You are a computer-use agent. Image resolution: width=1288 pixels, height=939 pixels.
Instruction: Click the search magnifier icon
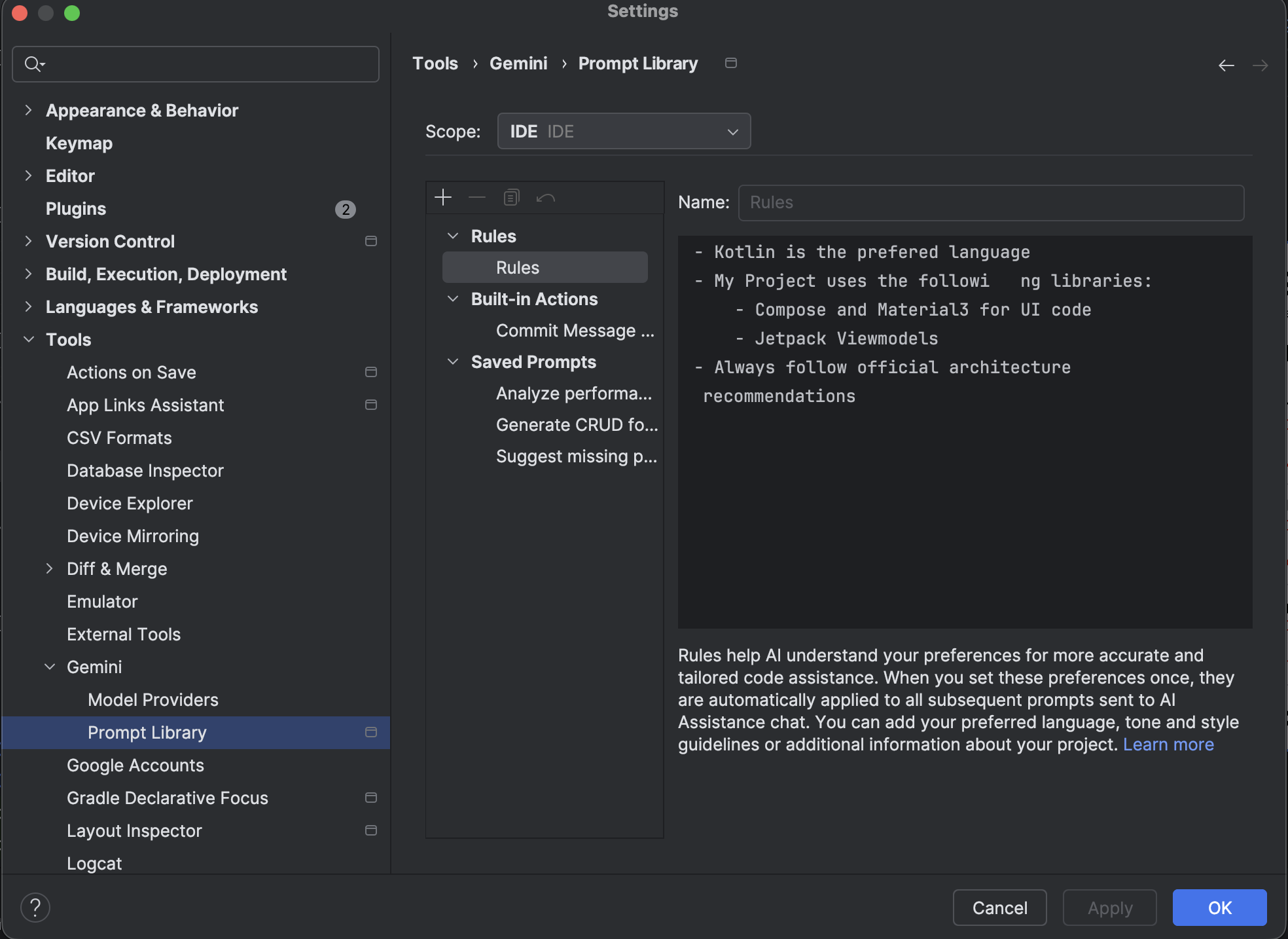(33, 64)
